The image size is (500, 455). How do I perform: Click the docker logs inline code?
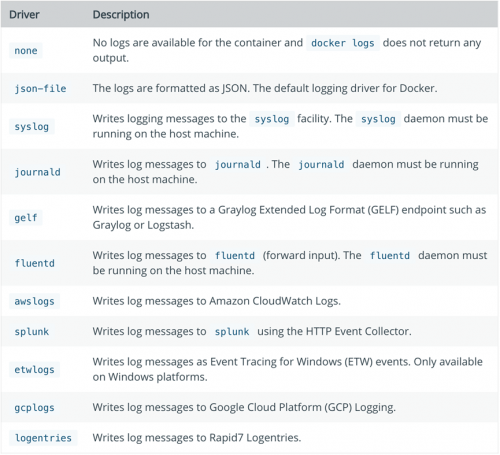pos(343,43)
